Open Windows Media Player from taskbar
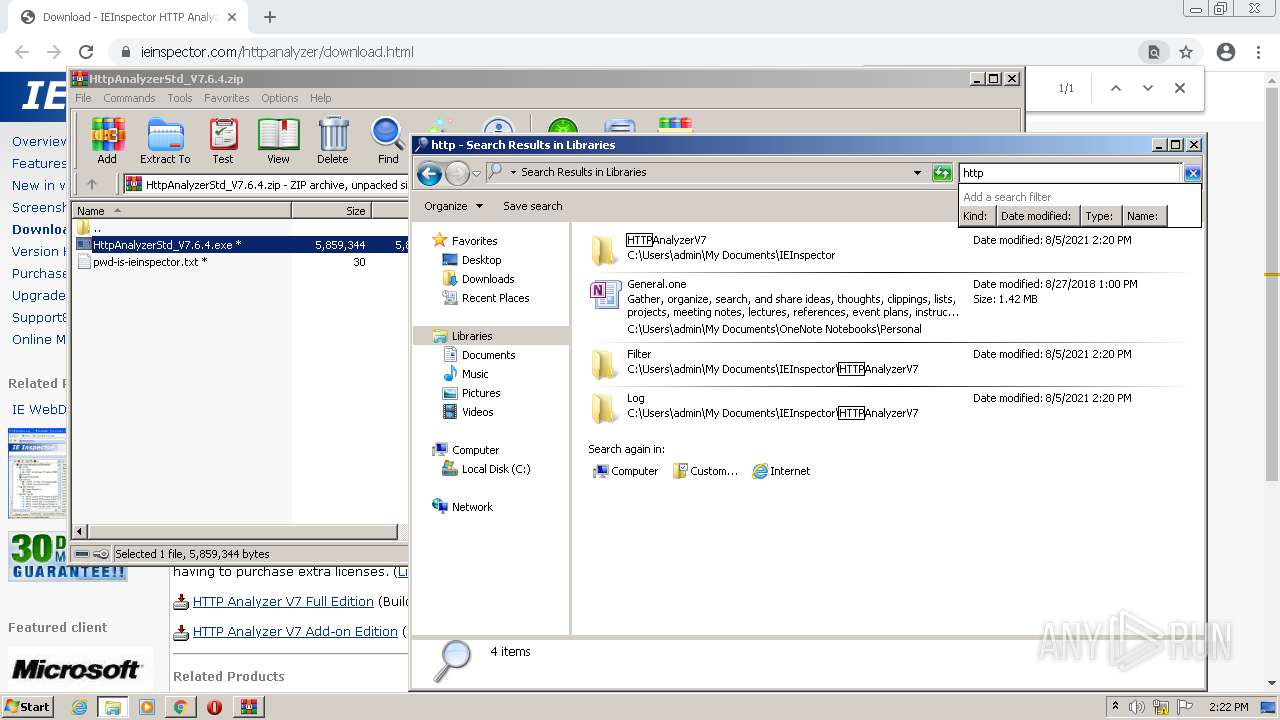 click(147, 707)
